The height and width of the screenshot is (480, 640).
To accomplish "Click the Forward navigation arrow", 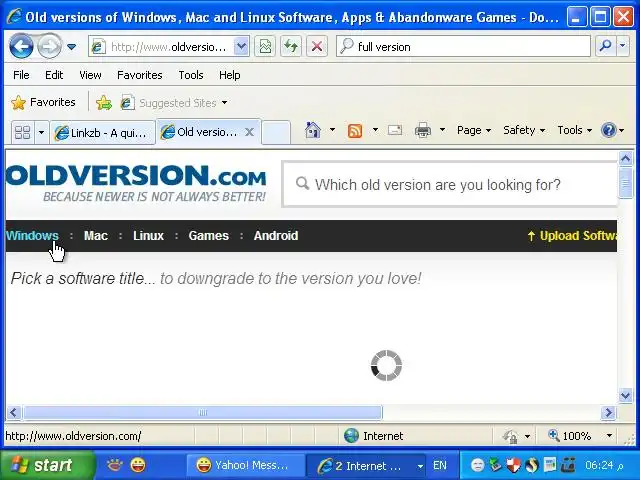I will click(x=49, y=46).
